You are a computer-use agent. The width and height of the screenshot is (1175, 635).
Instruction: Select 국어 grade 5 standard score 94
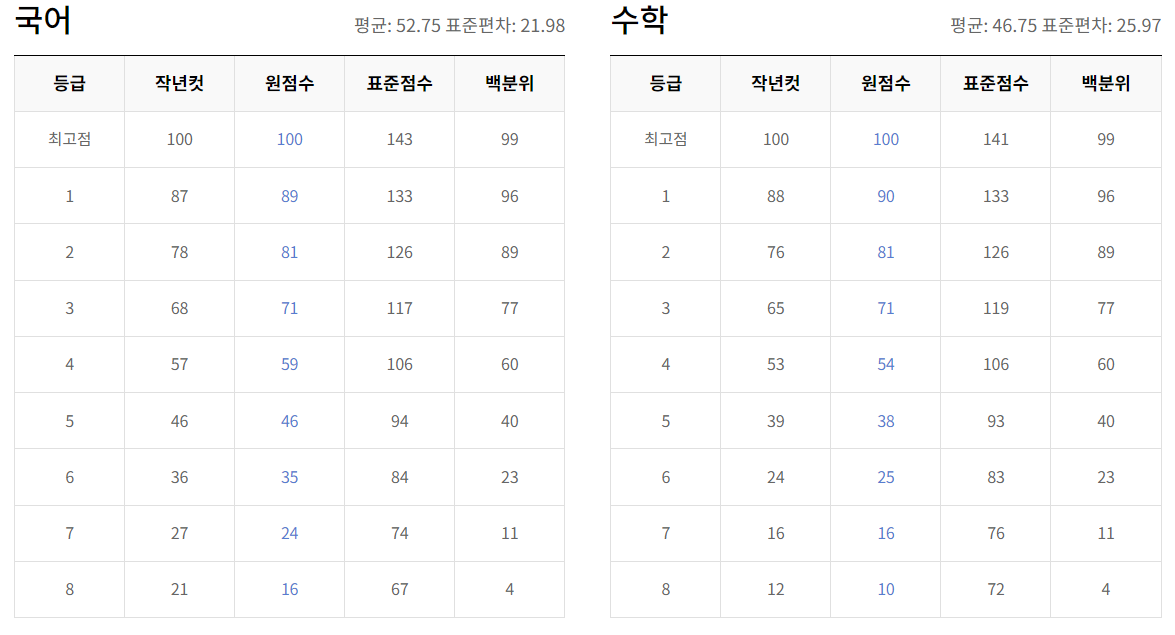coord(399,421)
